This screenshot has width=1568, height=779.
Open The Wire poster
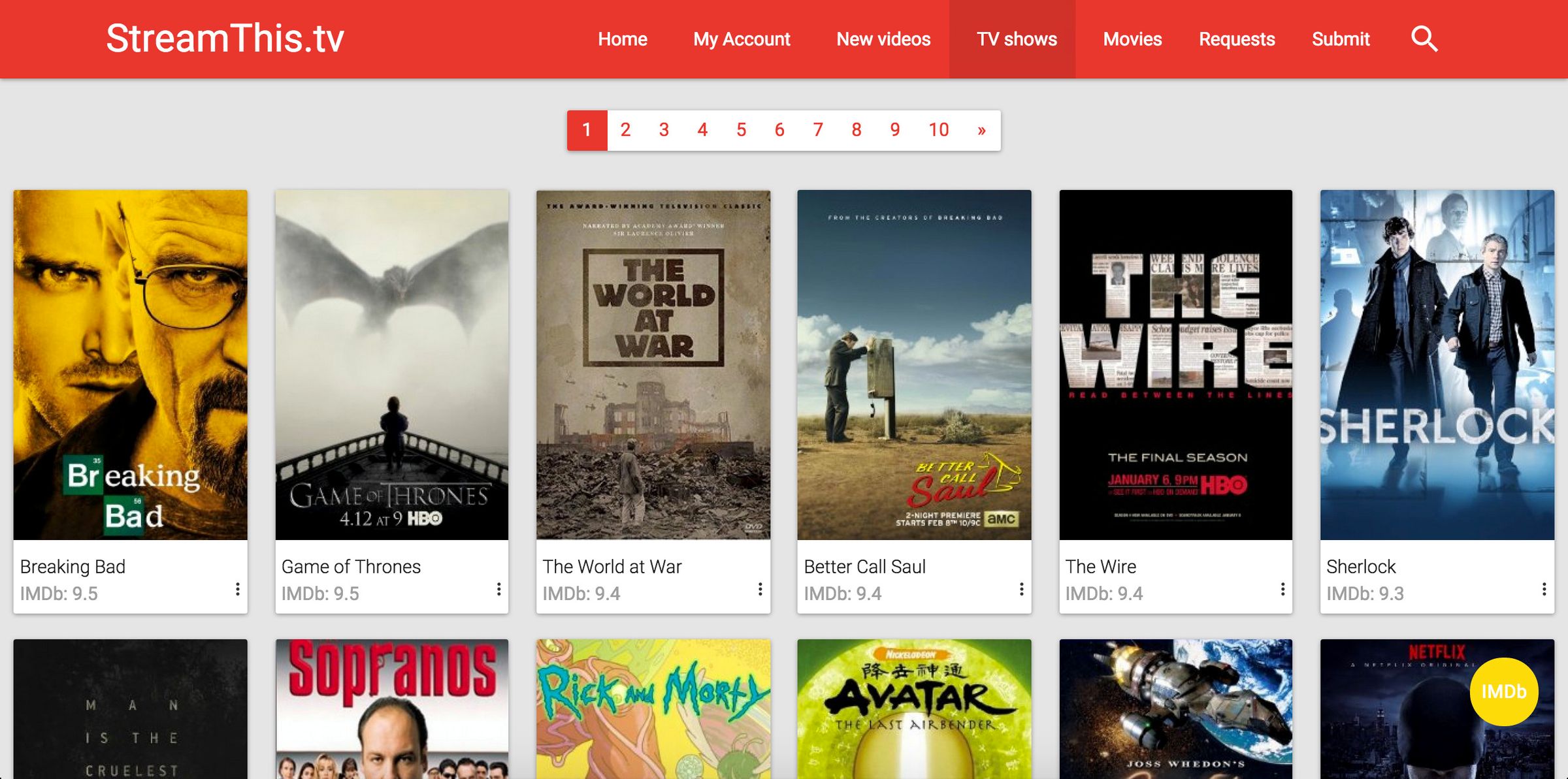(x=1176, y=365)
